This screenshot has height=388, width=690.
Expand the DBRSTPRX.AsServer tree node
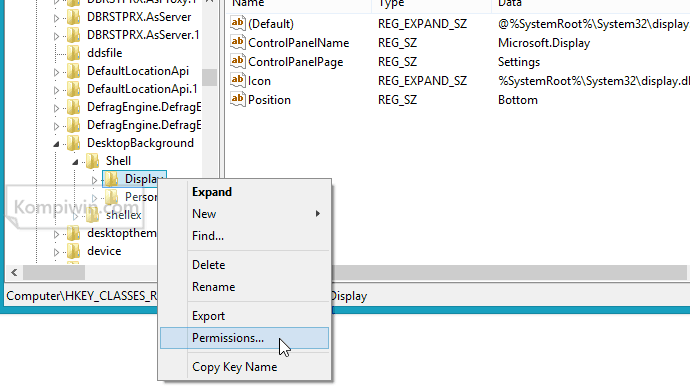[56, 18]
